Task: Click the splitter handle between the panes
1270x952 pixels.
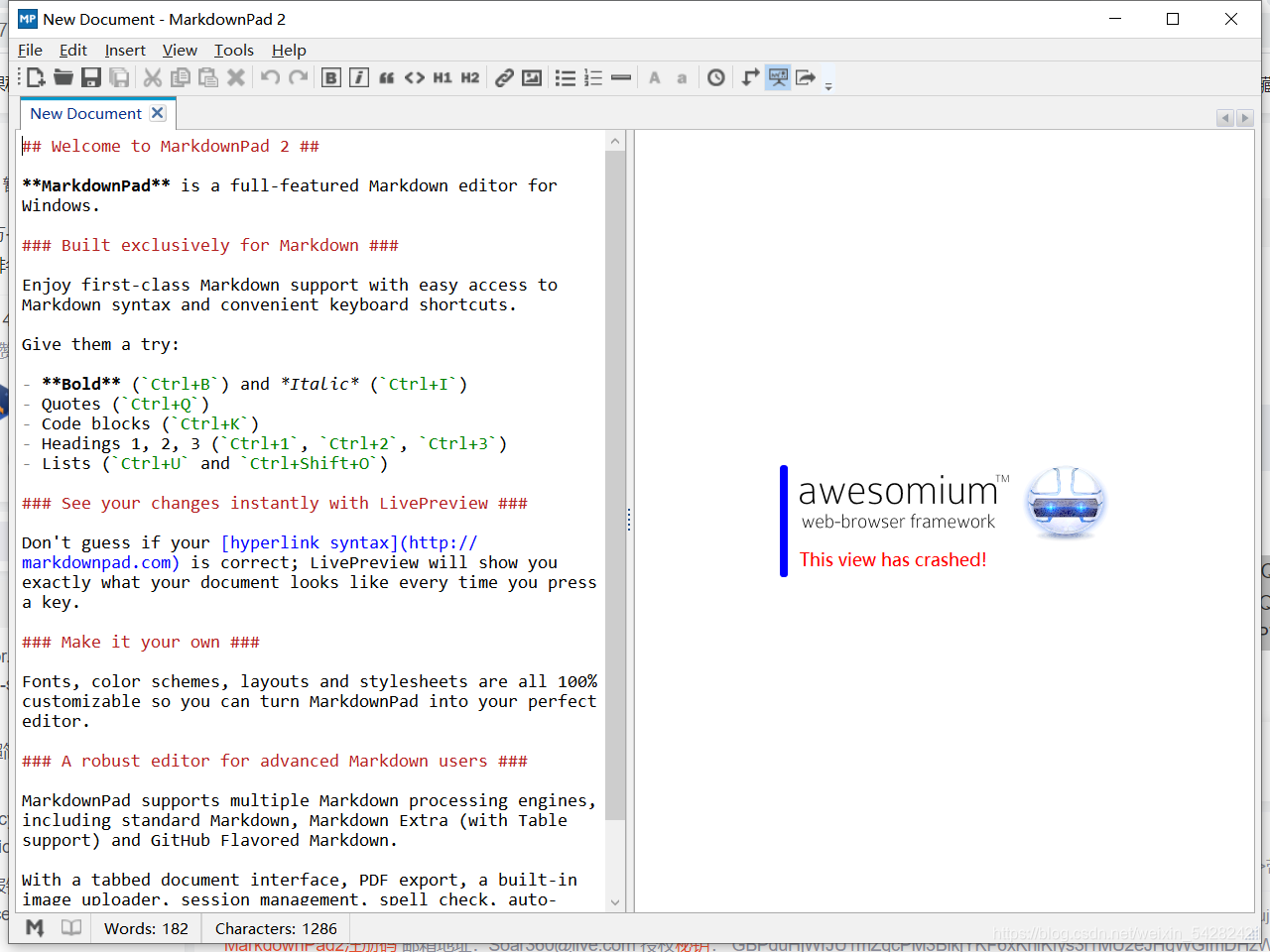Action: 629,520
